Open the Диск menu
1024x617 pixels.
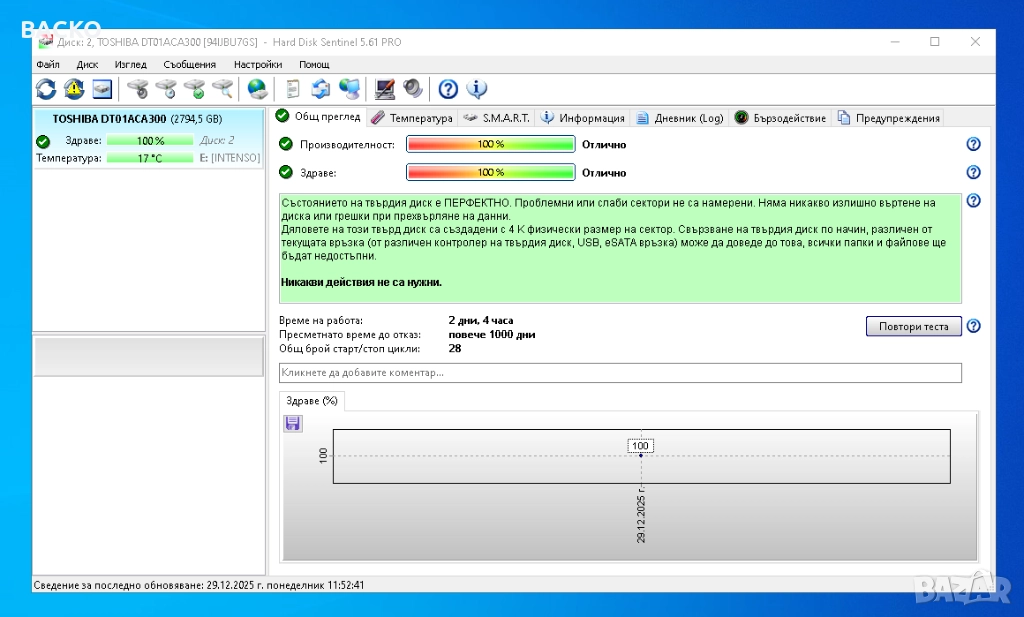pos(87,64)
